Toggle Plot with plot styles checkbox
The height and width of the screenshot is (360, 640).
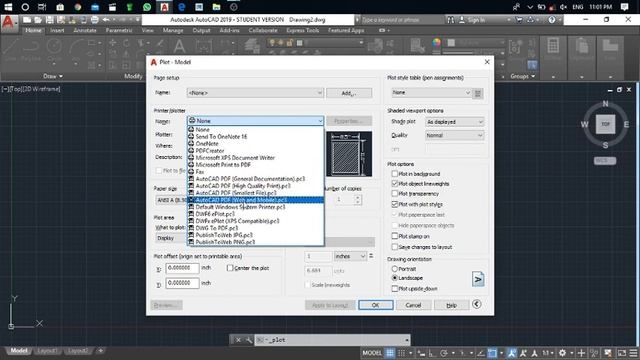395,204
